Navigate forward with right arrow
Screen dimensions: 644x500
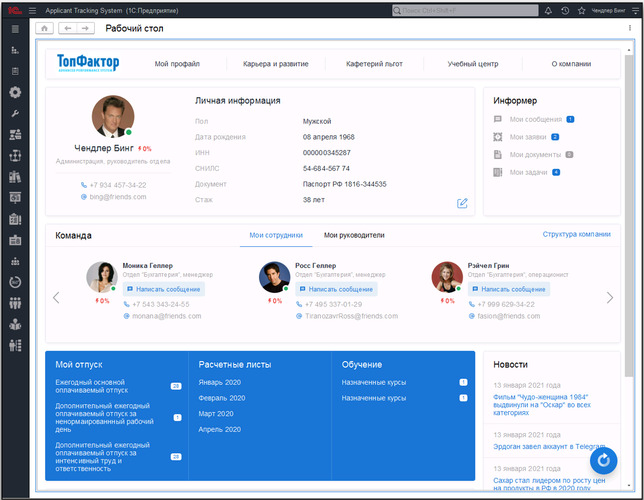pyautogui.click(x=85, y=28)
